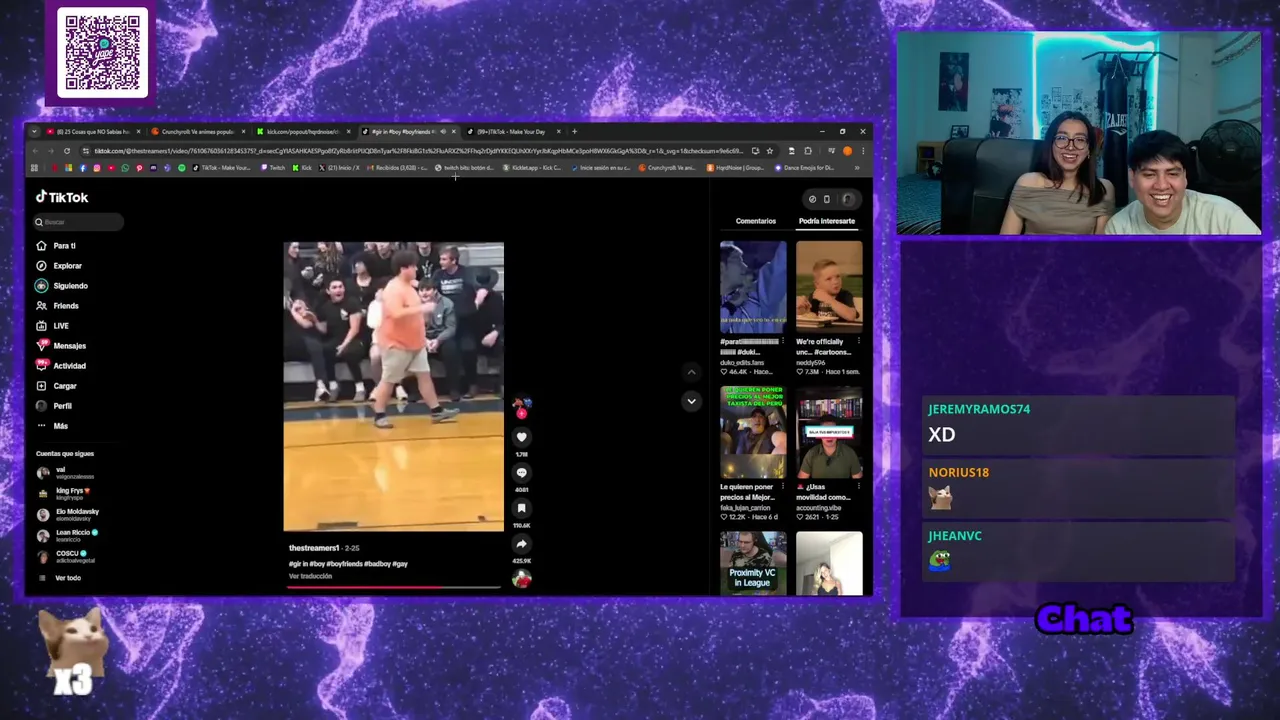The height and width of the screenshot is (720, 1280).
Task: Open the Cargar upload page
Action: 56,386
